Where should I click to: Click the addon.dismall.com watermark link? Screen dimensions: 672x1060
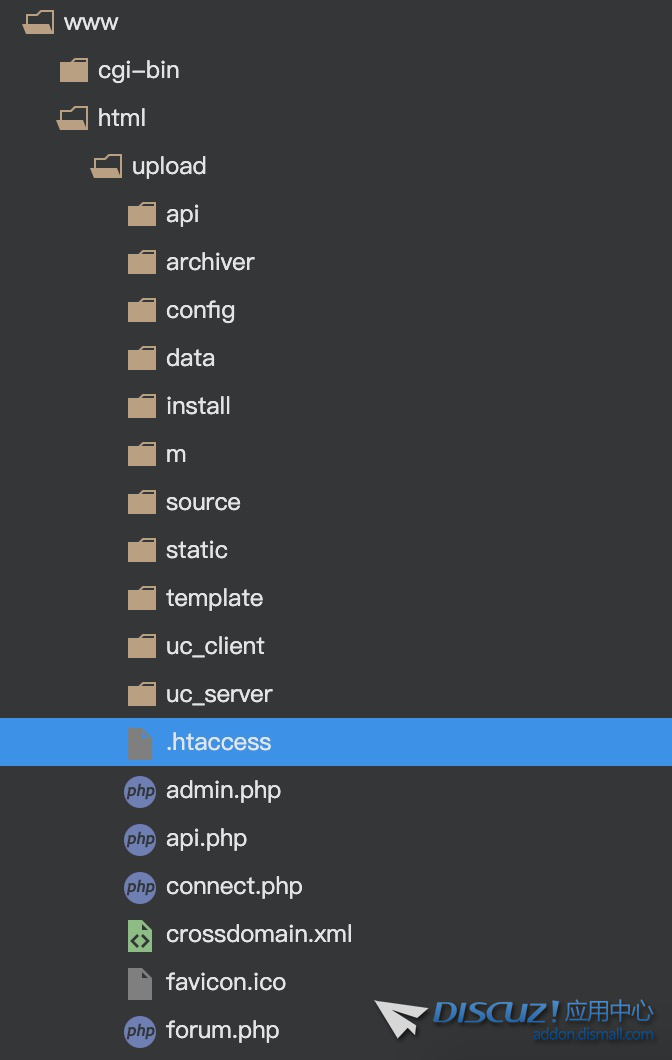point(593,1036)
